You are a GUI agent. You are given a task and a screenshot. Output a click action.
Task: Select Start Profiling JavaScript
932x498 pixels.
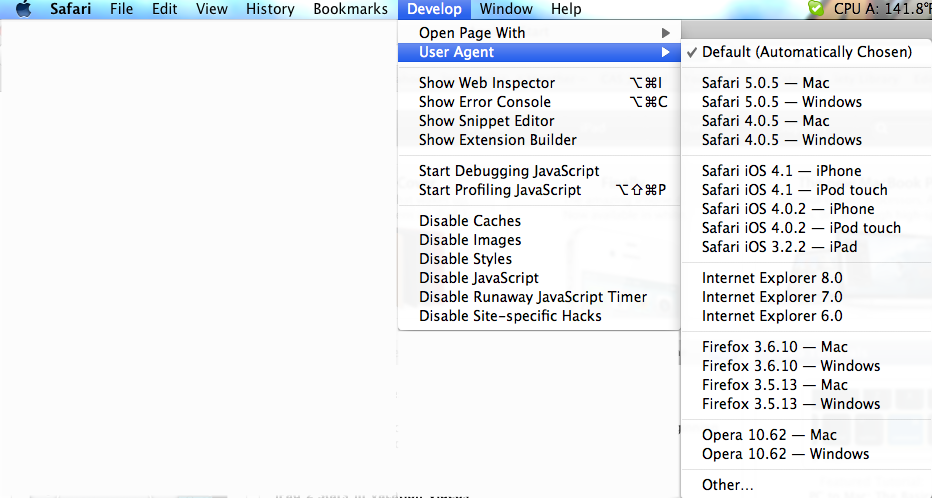(539, 190)
